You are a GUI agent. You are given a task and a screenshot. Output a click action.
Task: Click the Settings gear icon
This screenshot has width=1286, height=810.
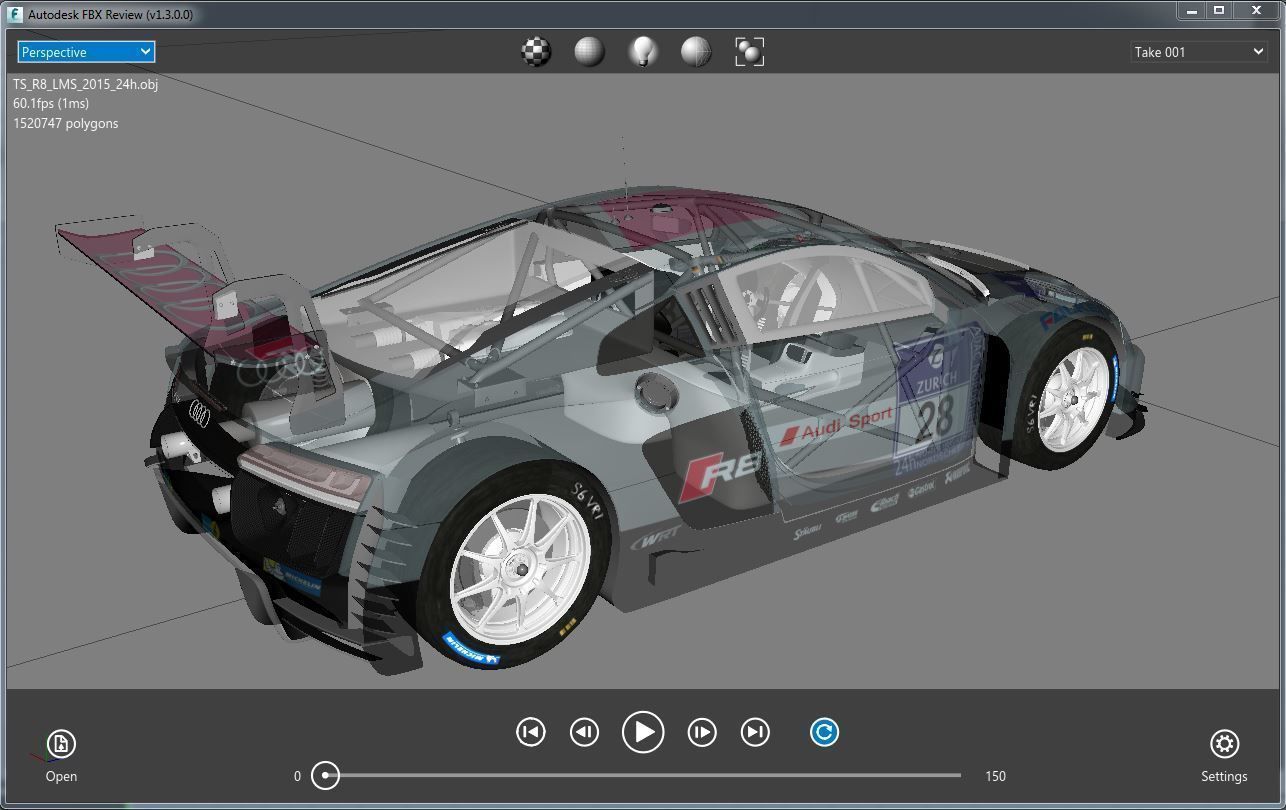[1224, 743]
